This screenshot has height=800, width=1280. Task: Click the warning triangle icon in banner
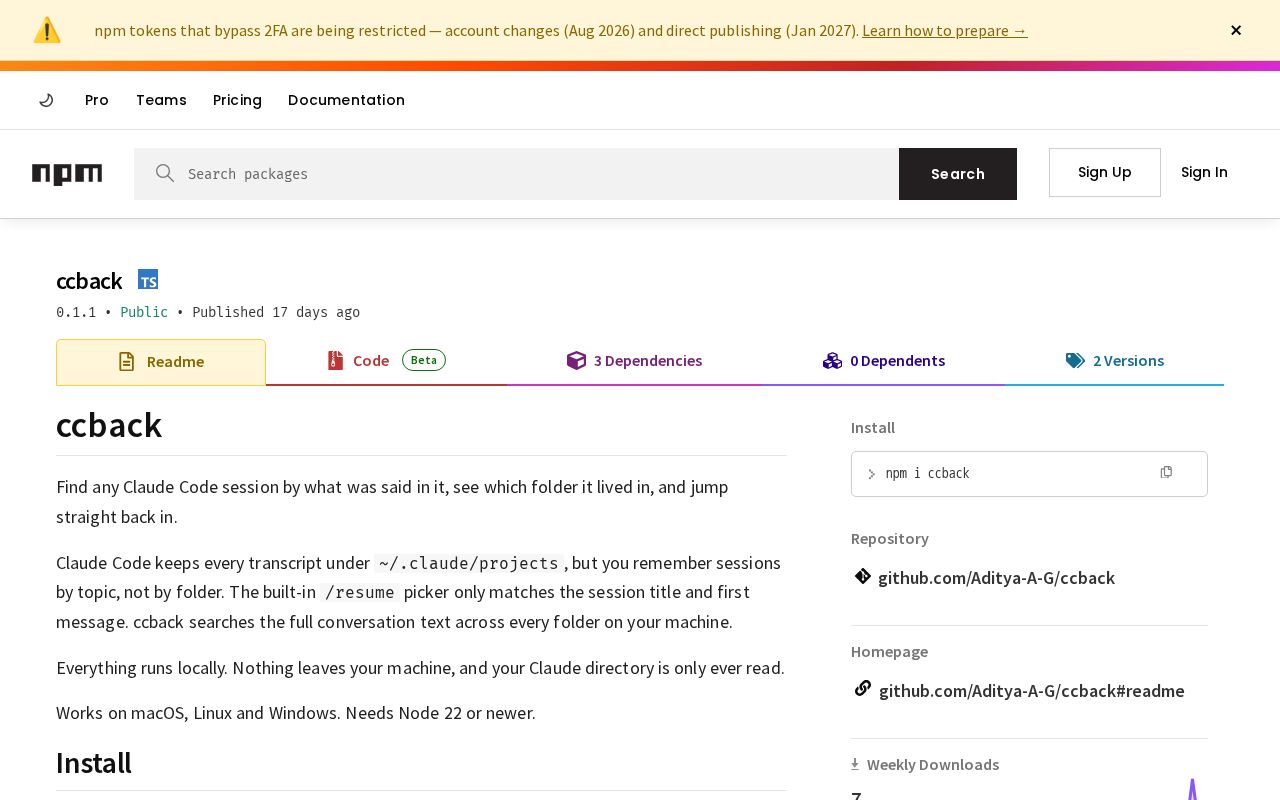pos(47,30)
